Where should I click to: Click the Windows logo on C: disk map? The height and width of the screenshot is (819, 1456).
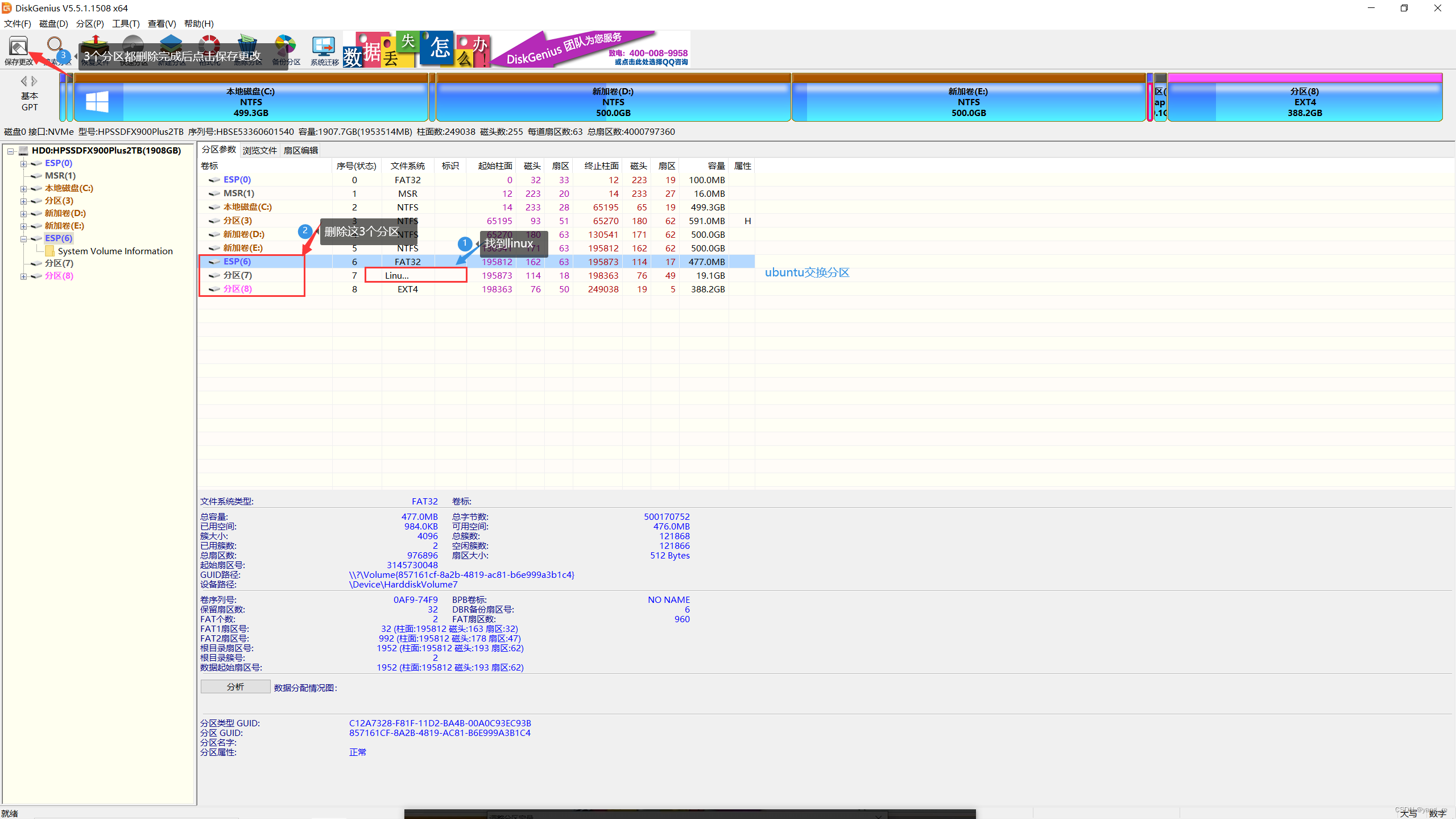tap(97, 102)
